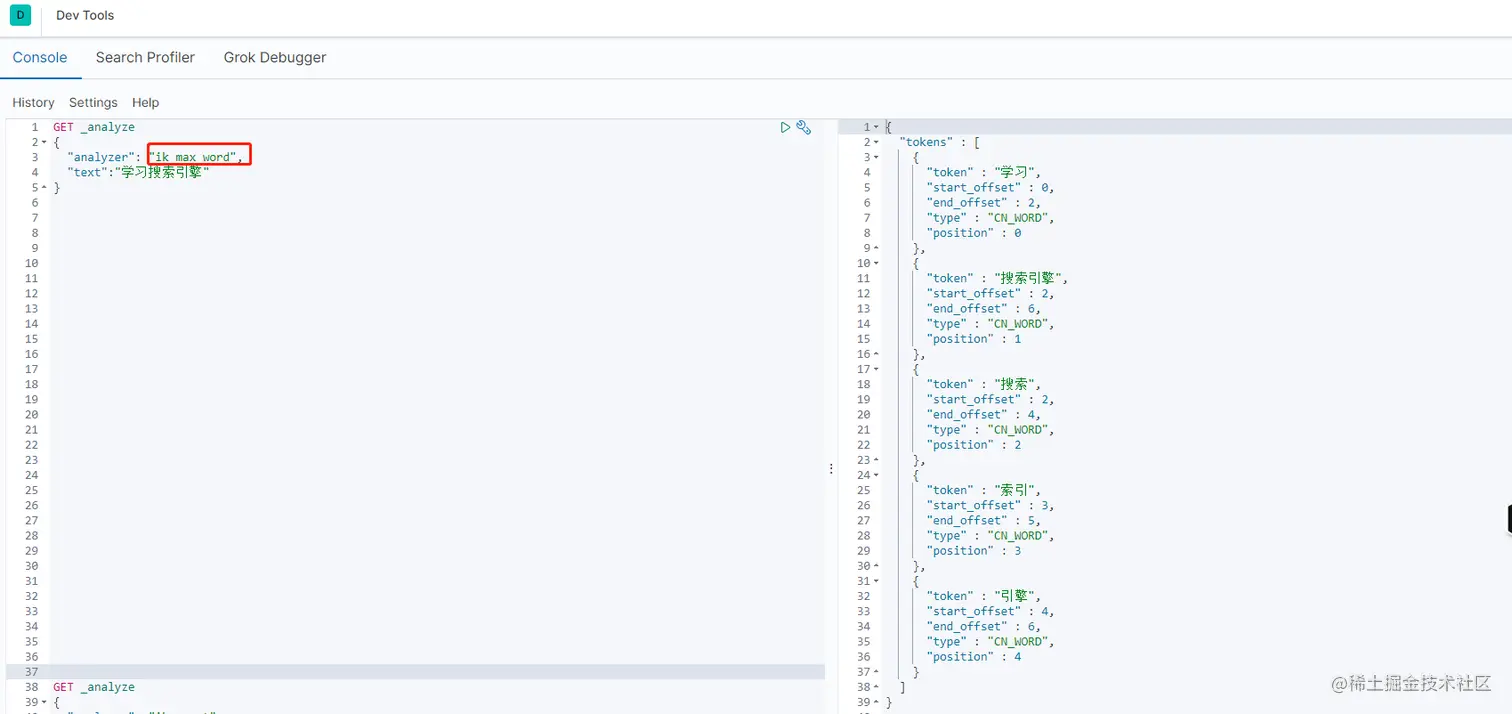Viewport: 1512px width, 714px height.
Task: Open the Help menu item
Action: (146, 102)
